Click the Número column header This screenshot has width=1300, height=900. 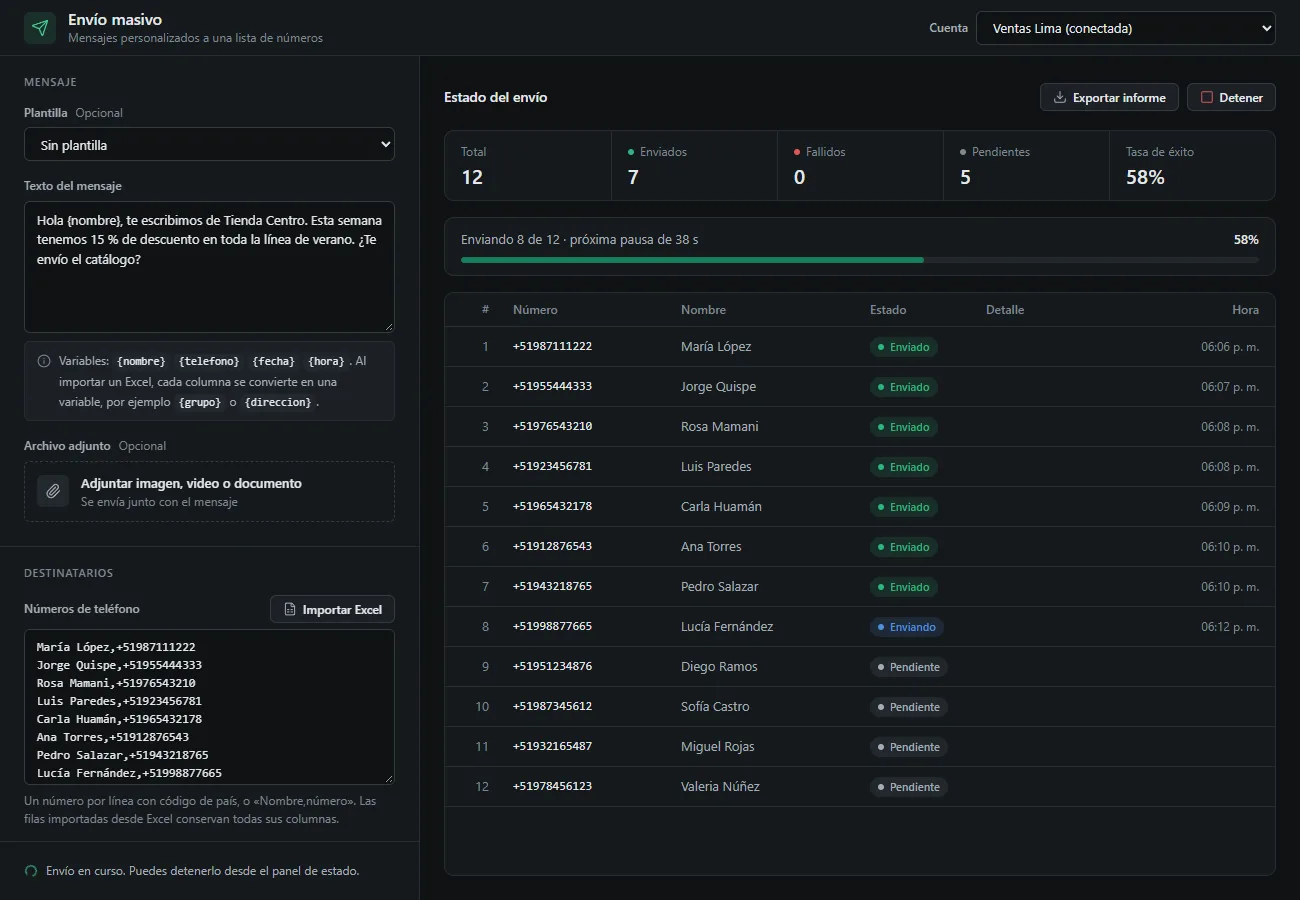click(535, 310)
